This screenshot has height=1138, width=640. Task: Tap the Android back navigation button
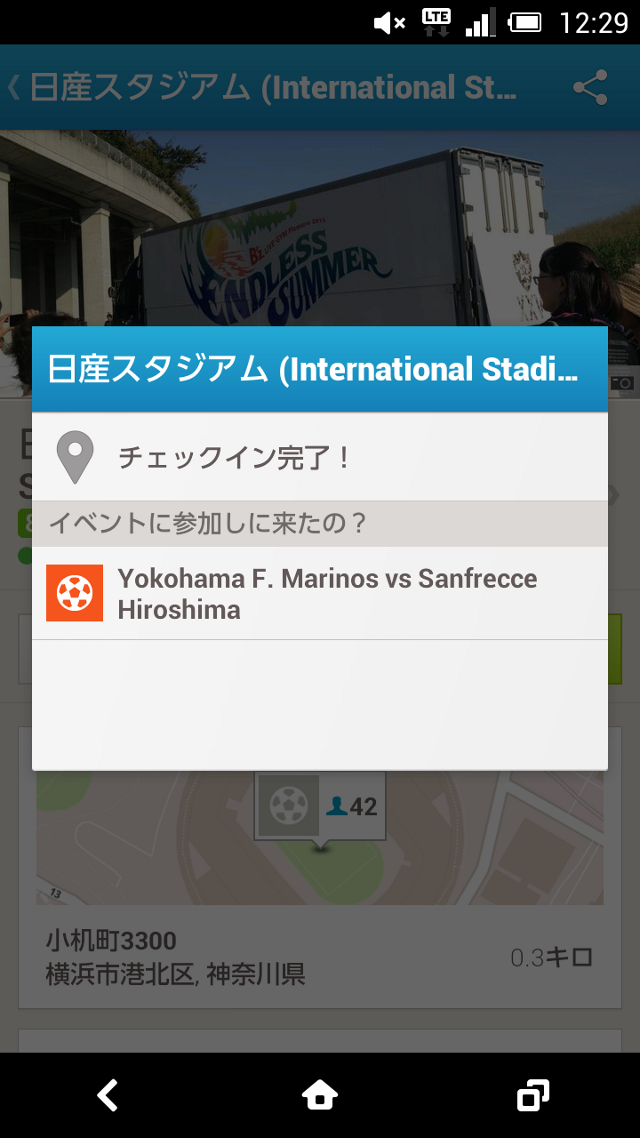tap(107, 1095)
